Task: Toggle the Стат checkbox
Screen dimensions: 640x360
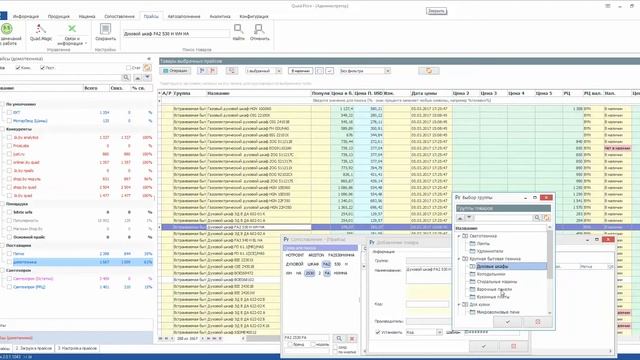Action: click(x=129, y=68)
